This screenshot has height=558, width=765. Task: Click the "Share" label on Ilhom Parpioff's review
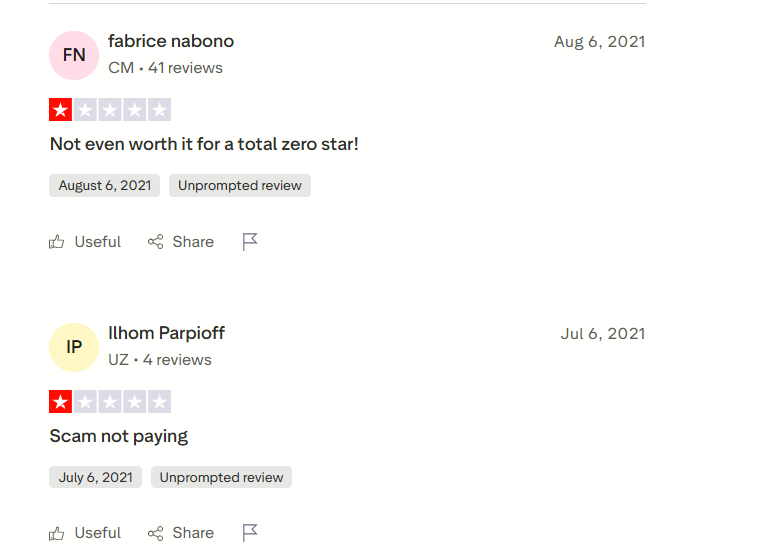(193, 533)
